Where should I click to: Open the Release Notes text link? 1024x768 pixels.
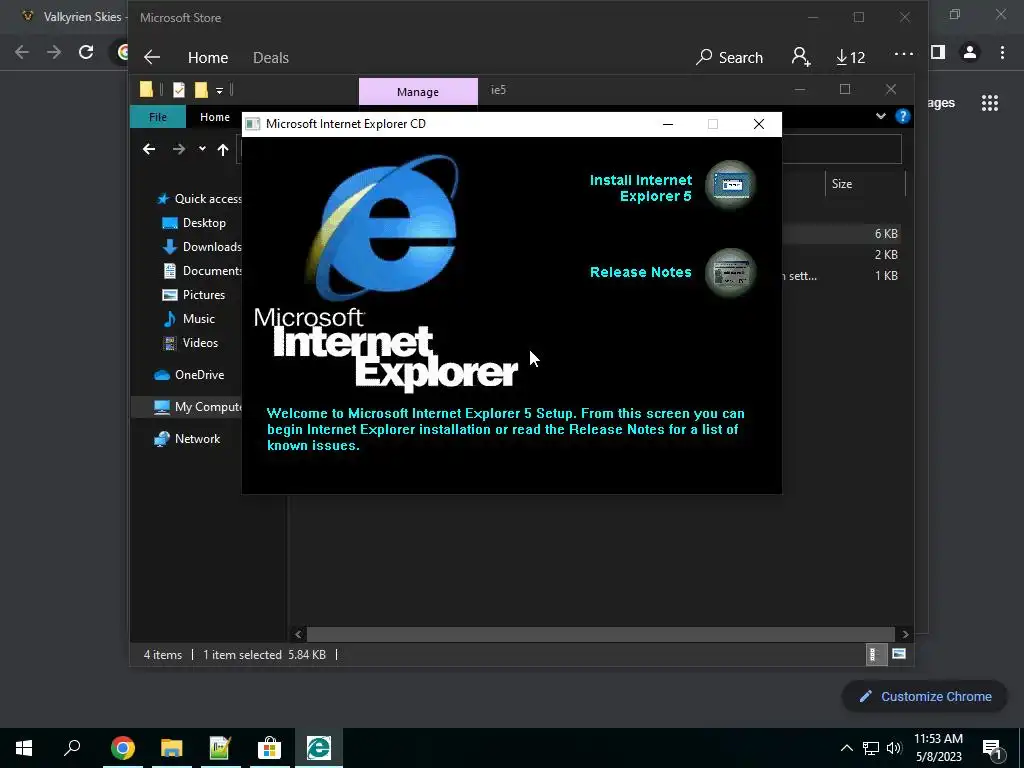tap(641, 272)
